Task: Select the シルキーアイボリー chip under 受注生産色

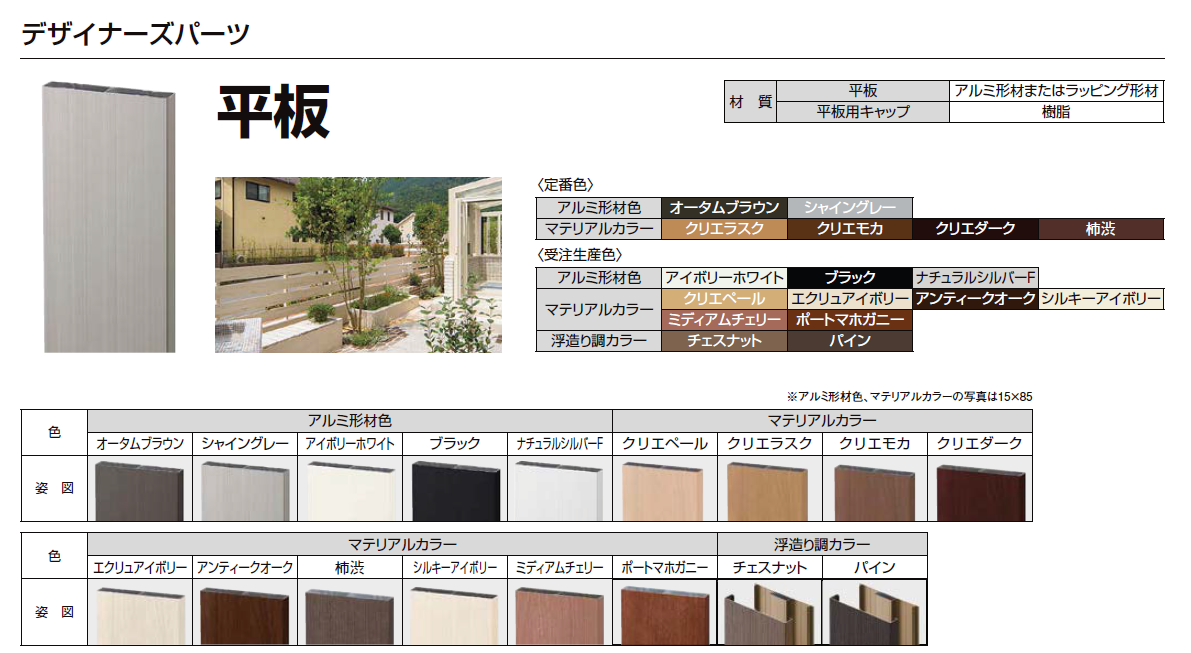Action: coord(1101,299)
